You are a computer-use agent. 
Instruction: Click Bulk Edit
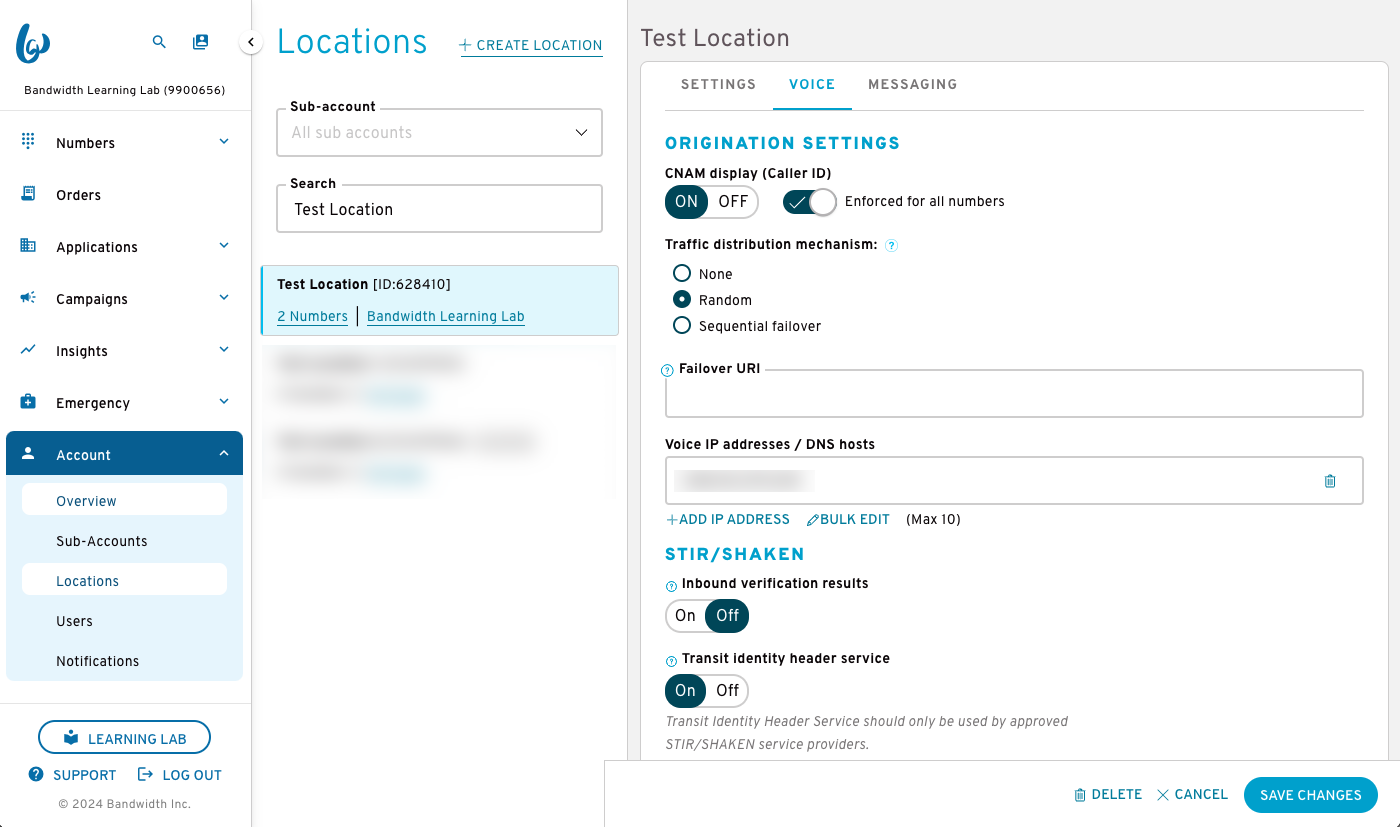tap(848, 519)
